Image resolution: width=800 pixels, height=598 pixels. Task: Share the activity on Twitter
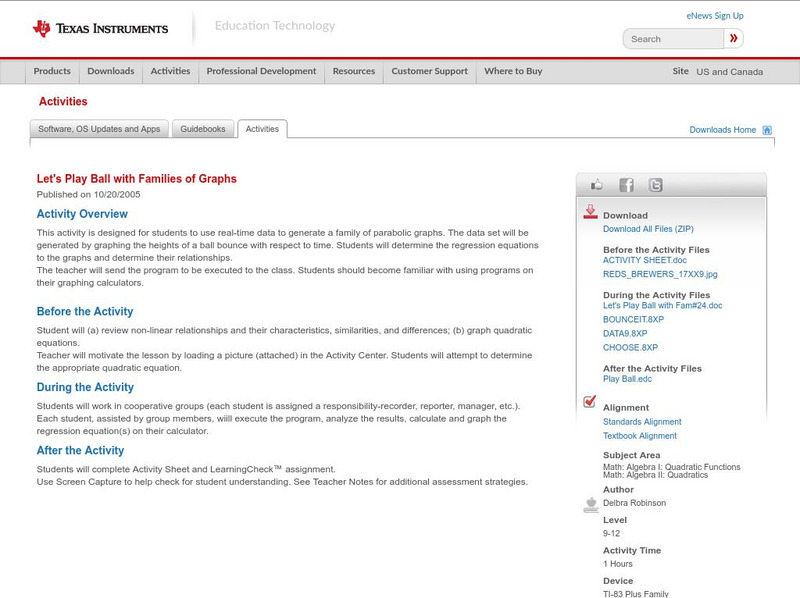point(655,185)
